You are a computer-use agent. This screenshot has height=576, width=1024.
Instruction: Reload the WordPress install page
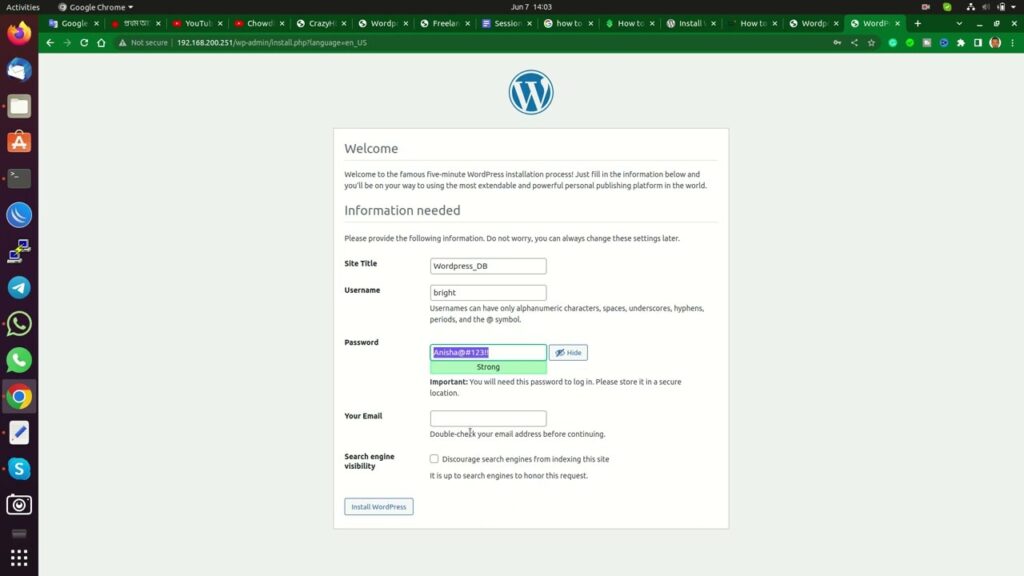84,42
